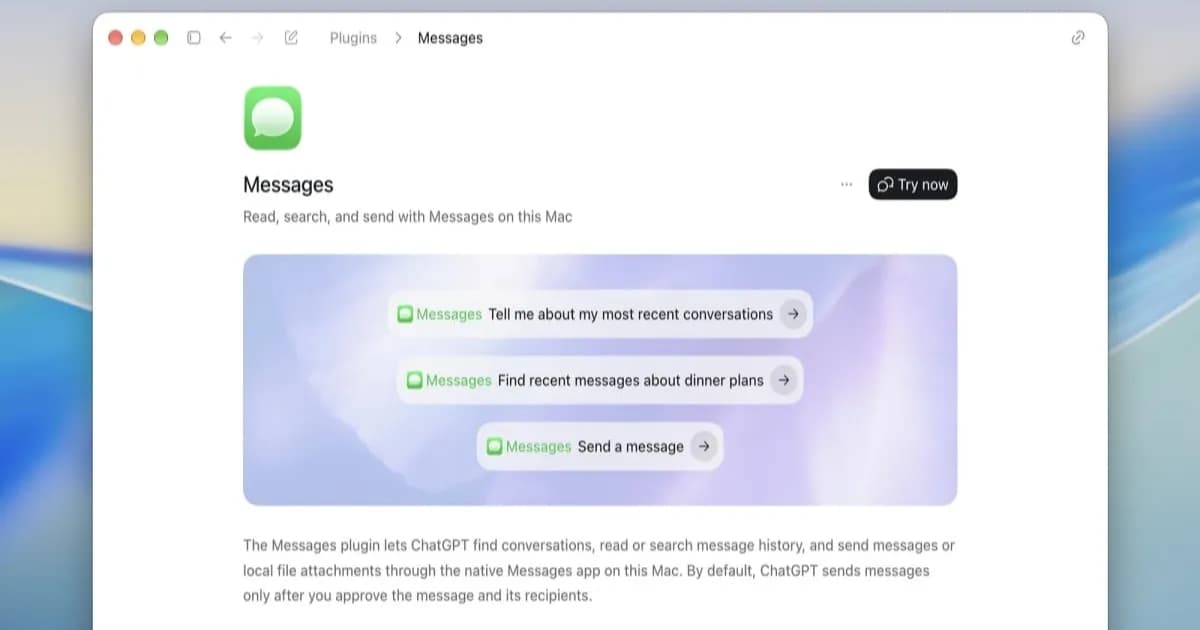Click arrow beside 'dinner plans' prompt
This screenshot has height=630, width=1200.
(x=784, y=380)
